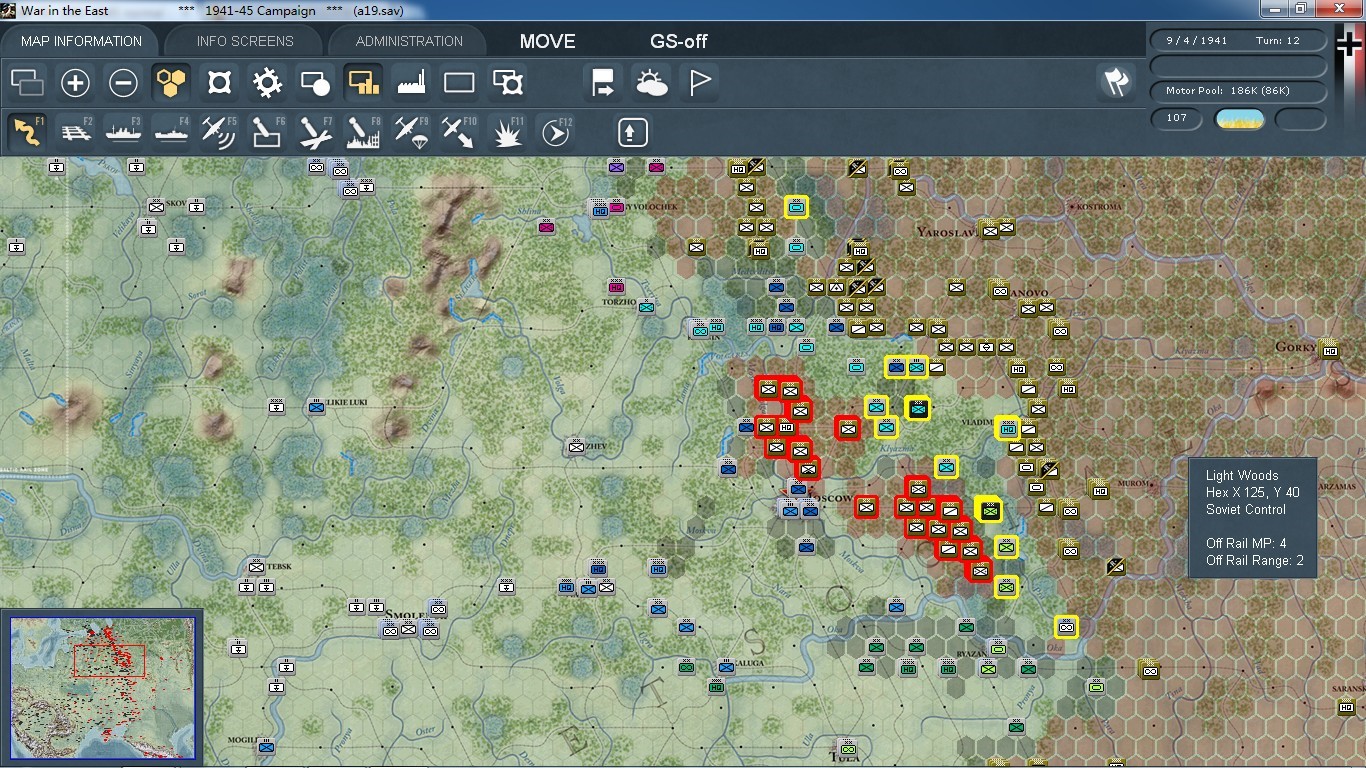Click the outlined pennant flag icon
The width and height of the screenshot is (1366, 768).
point(700,83)
